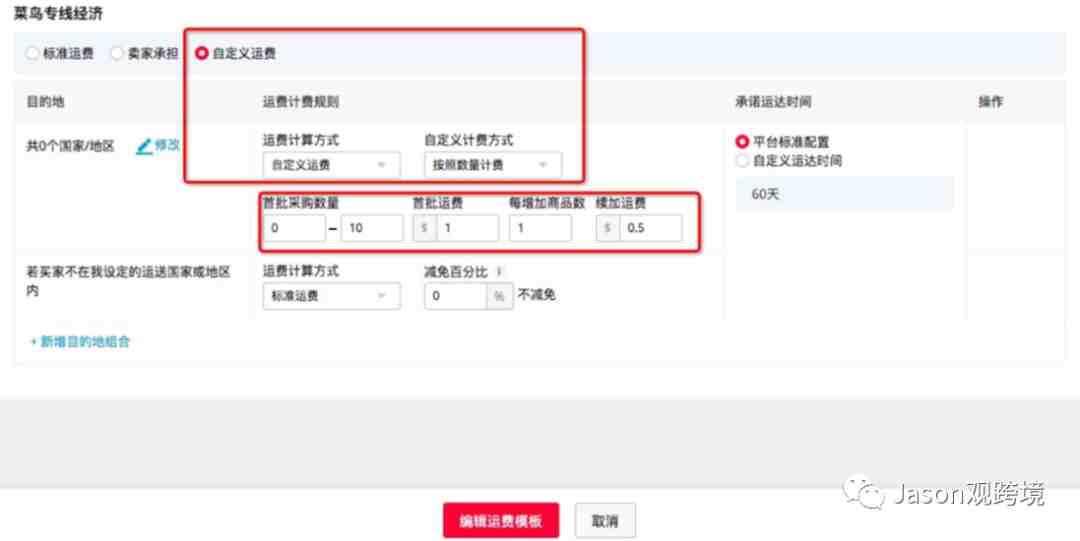
Task: Click the 每增加商品数 input field
Action: click(x=540, y=228)
